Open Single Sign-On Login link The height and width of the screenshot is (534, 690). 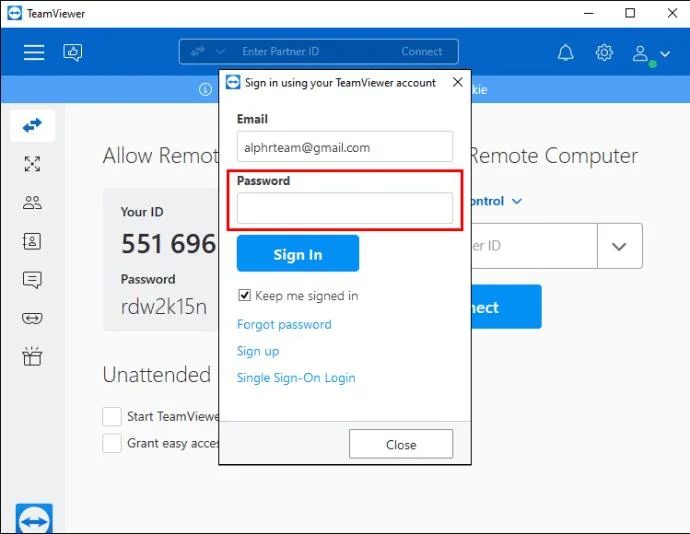pyautogui.click(x=296, y=378)
